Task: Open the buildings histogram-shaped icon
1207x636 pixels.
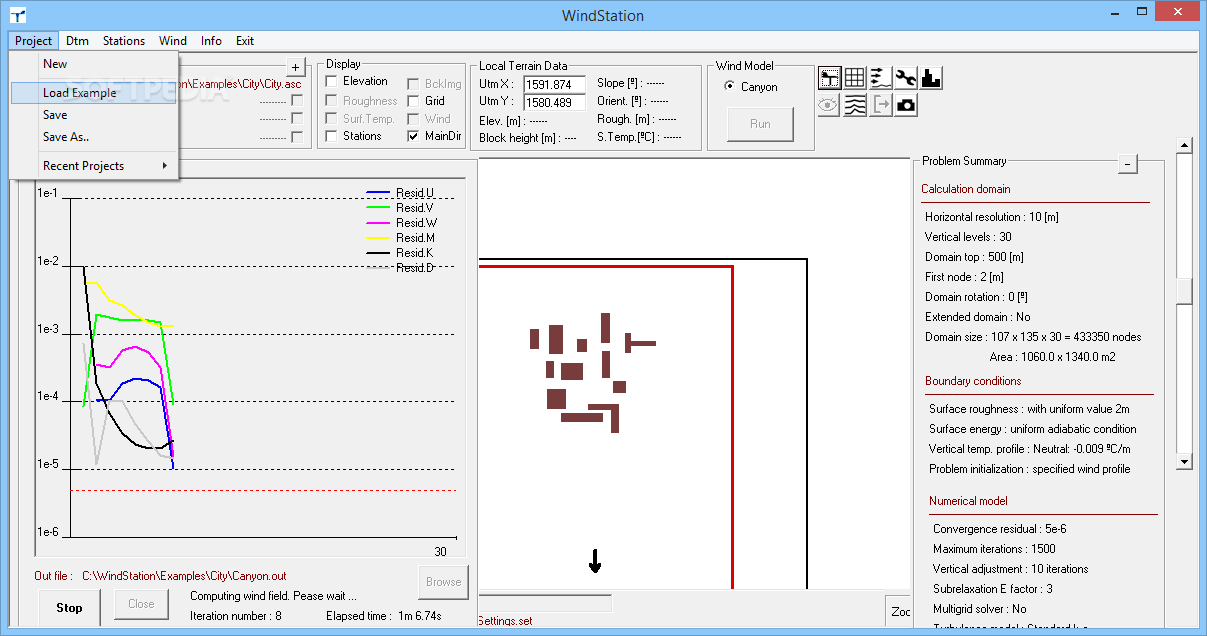Action: (931, 78)
